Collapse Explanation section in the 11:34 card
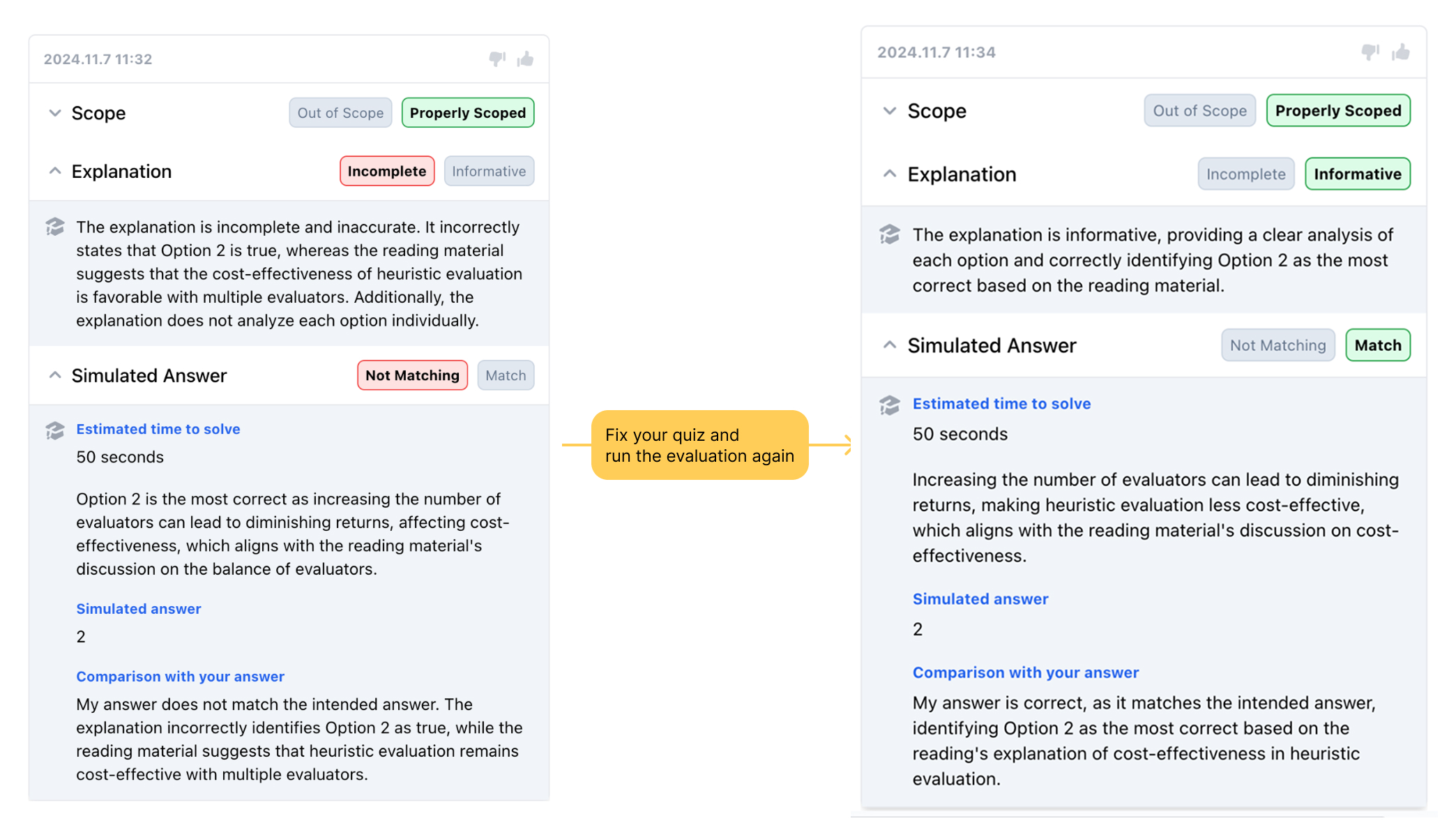 point(890,174)
